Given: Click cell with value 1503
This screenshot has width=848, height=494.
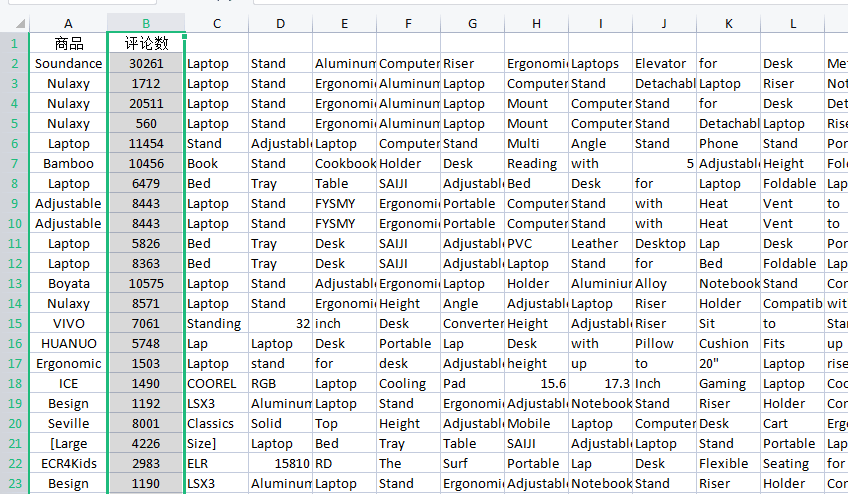Looking at the screenshot, I should point(146,364).
